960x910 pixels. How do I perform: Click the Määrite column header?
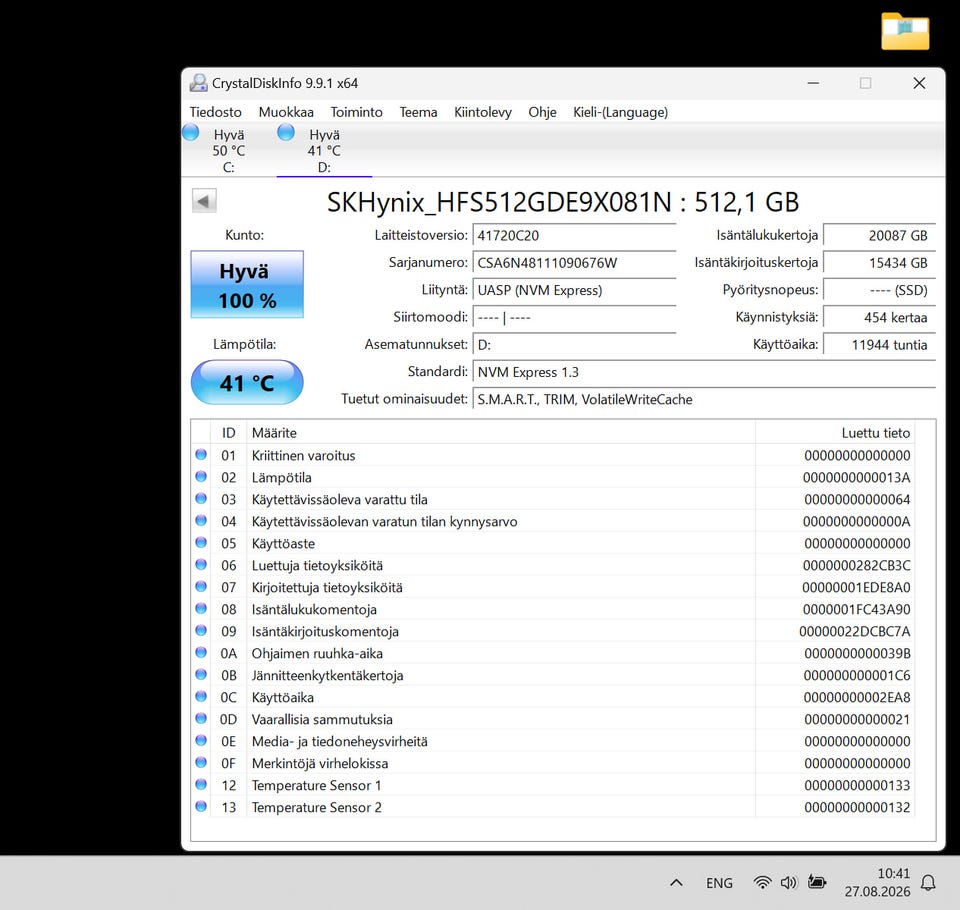click(501, 432)
